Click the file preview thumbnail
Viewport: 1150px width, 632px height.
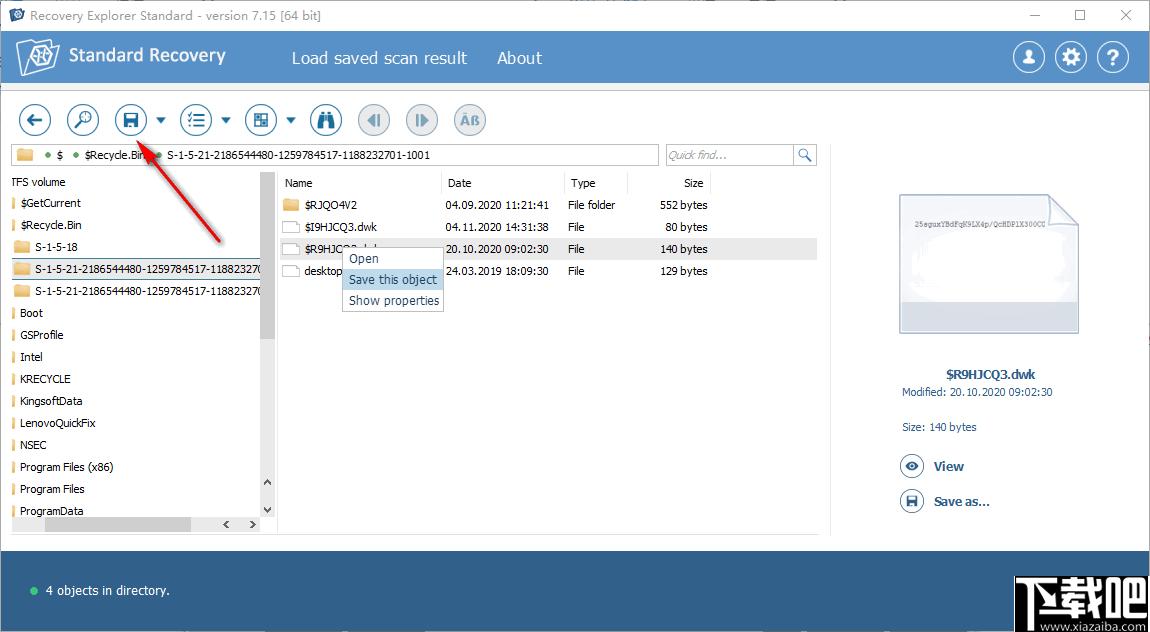coord(989,264)
